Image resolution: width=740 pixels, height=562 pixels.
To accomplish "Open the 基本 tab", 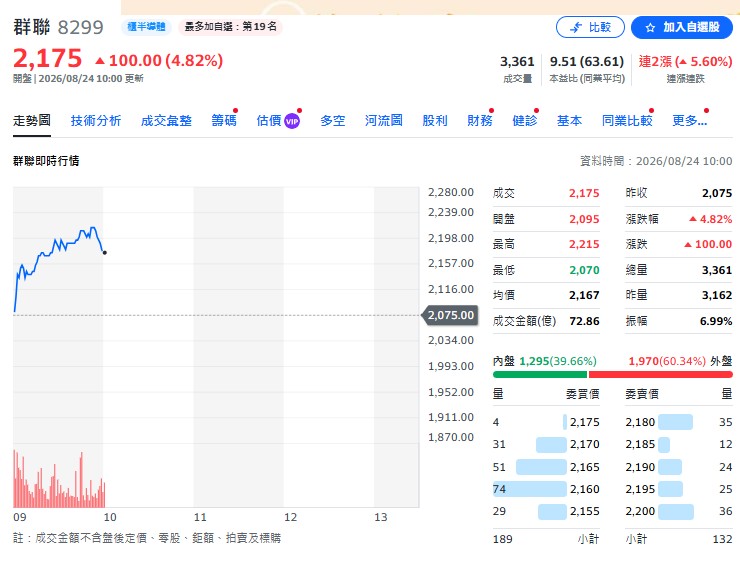I will [569, 121].
